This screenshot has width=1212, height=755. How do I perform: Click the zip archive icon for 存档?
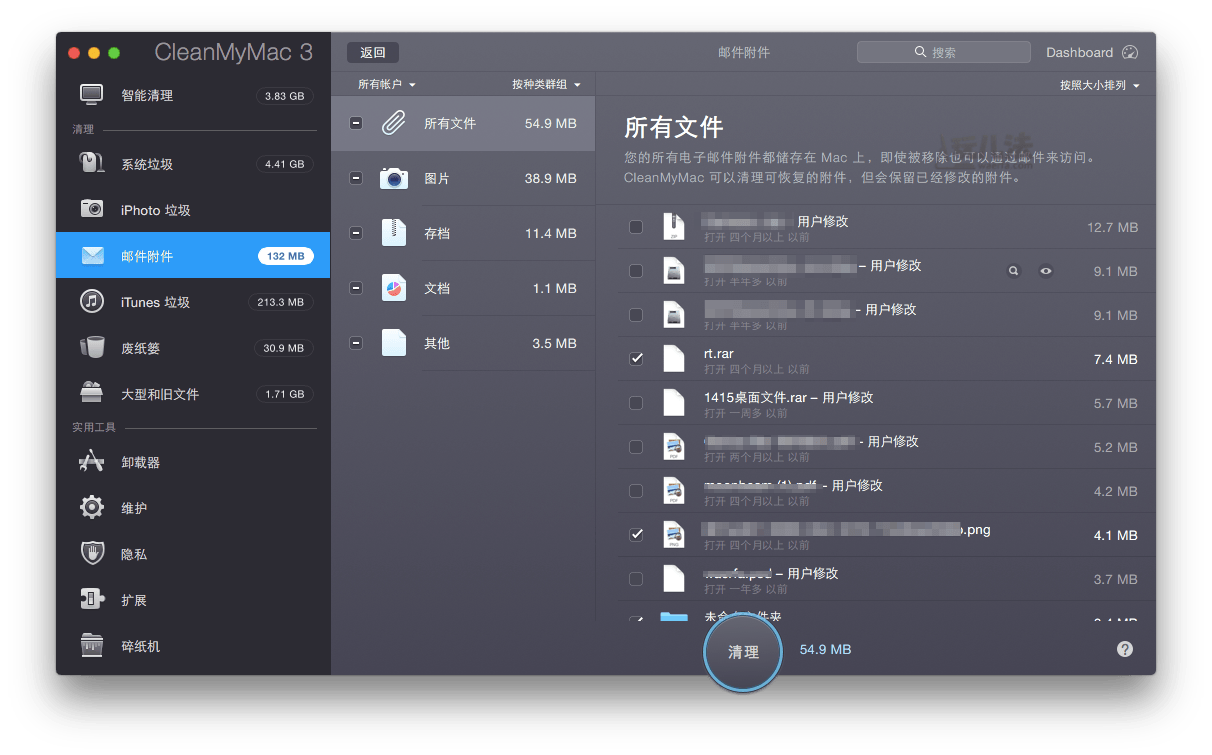[394, 233]
